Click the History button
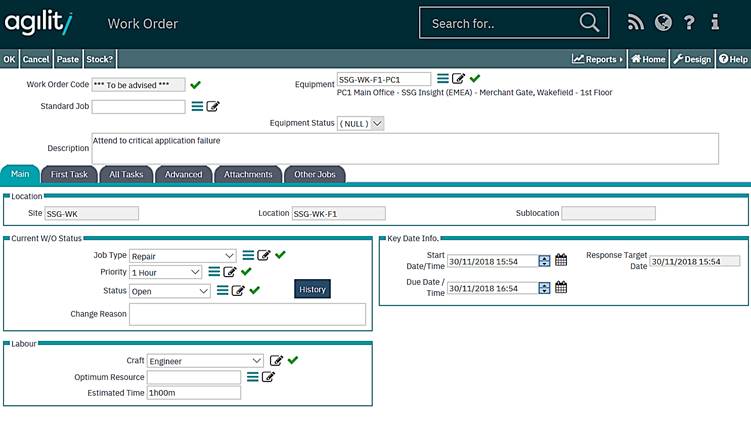Screen dimensions: 751x422 312,289
